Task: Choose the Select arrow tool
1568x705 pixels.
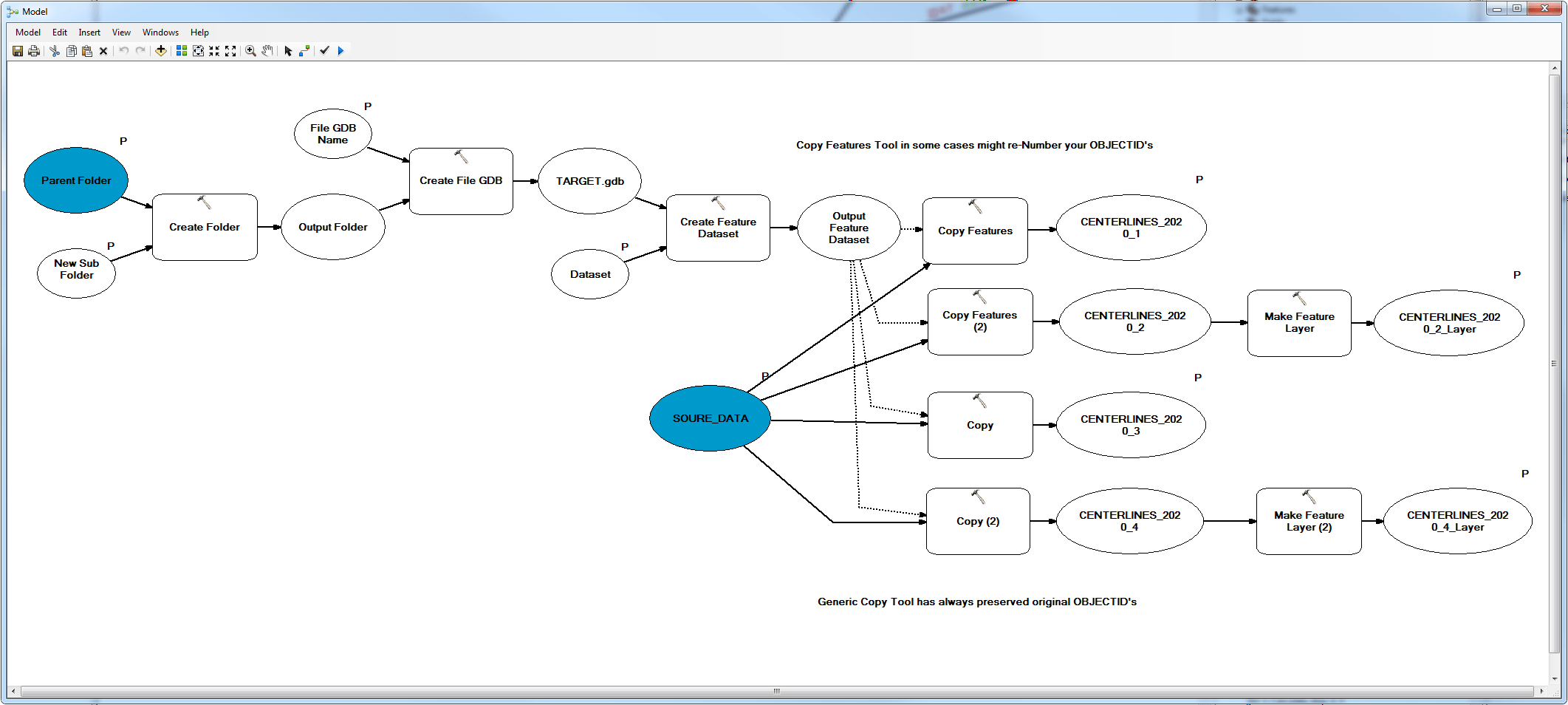Action: click(x=287, y=50)
